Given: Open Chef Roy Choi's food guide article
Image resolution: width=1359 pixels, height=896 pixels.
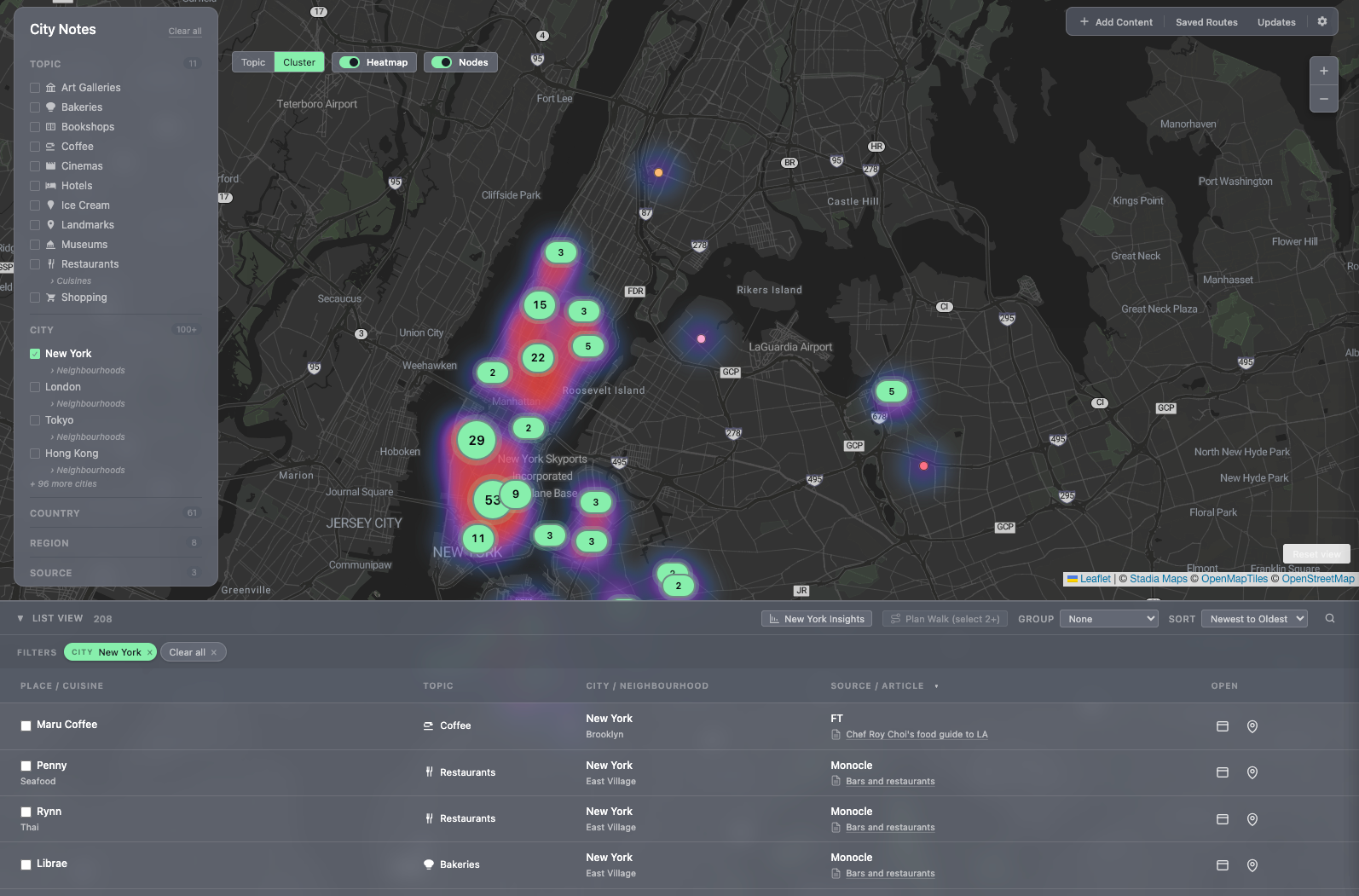Looking at the screenshot, I should coord(917,734).
